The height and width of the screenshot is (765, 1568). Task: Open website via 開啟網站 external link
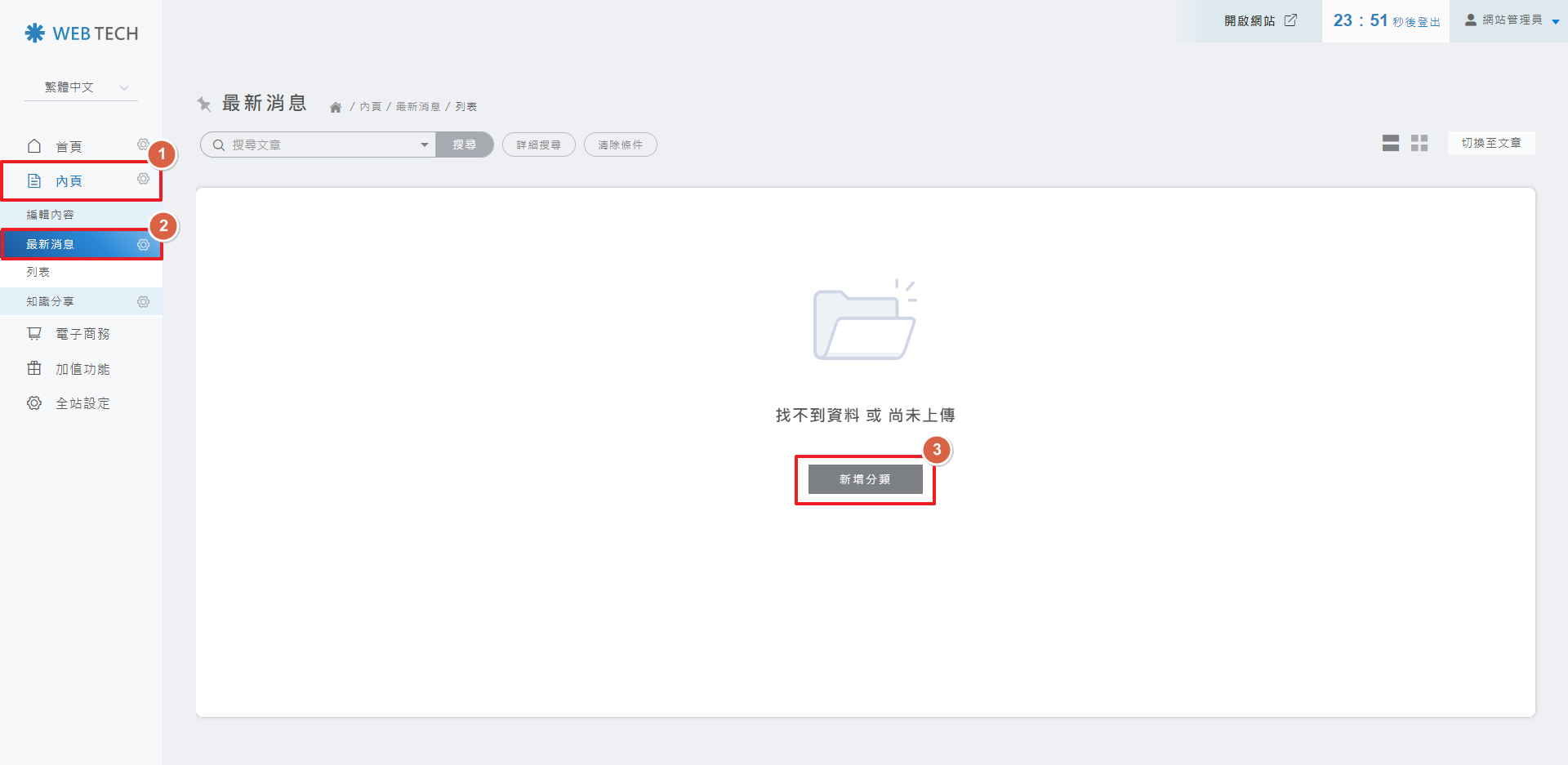tap(1260, 20)
